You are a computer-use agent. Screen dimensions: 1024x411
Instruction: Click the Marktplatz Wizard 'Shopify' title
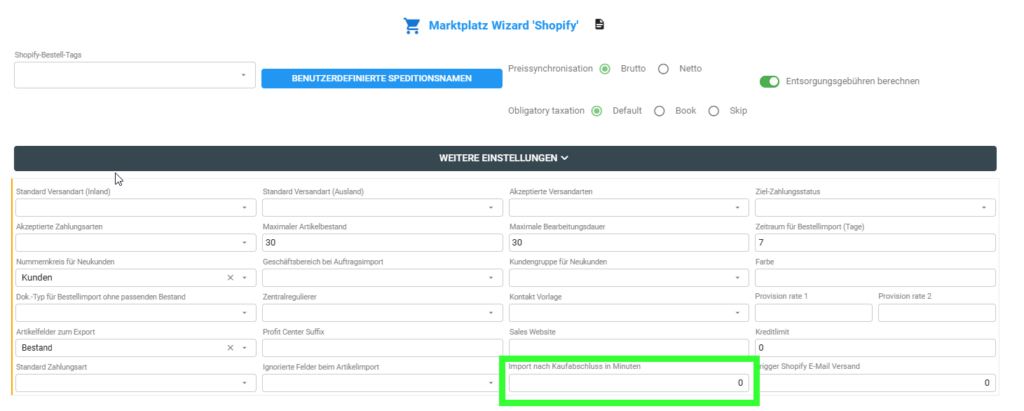pos(504,25)
